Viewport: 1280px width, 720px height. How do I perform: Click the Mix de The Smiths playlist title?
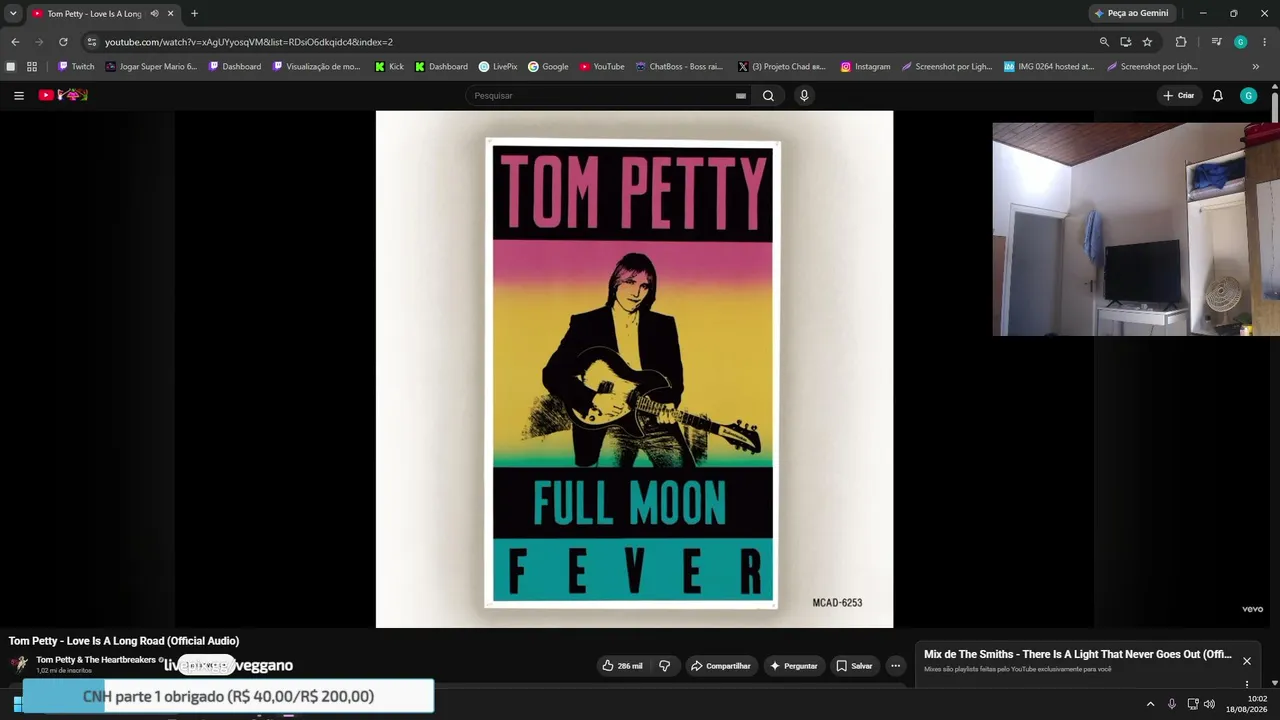1078,655
